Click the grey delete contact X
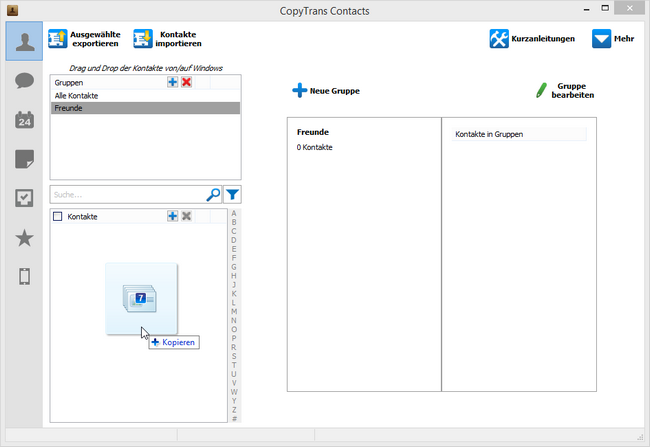The height and width of the screenshot is (447, 650). (187, 216)
